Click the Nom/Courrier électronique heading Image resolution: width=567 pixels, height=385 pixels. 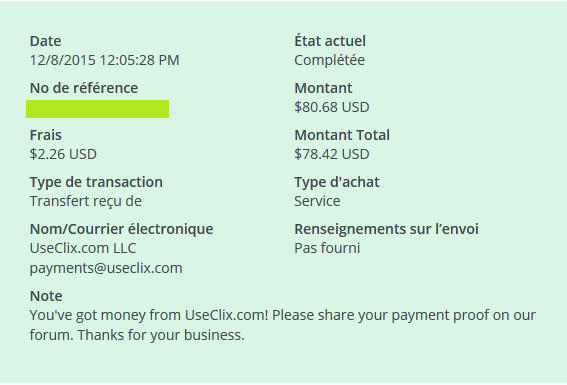(x=121, y=229)
